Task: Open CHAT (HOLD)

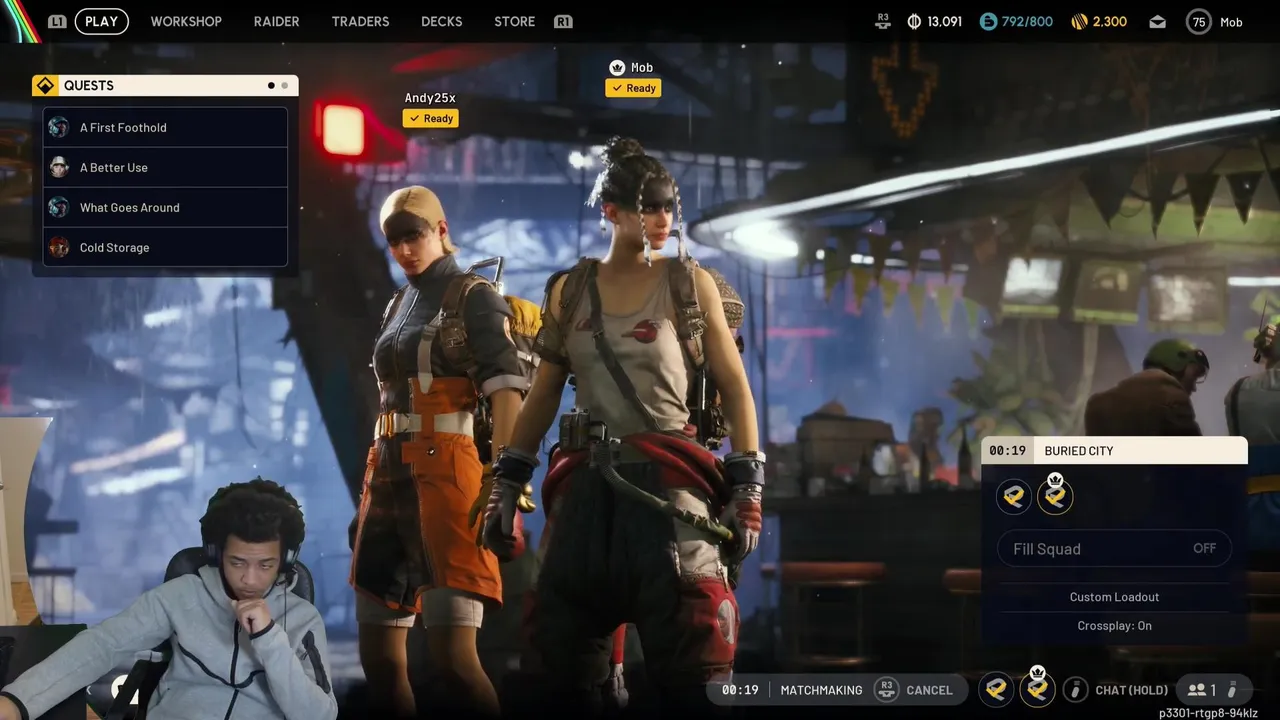Action: [1131, 690]
